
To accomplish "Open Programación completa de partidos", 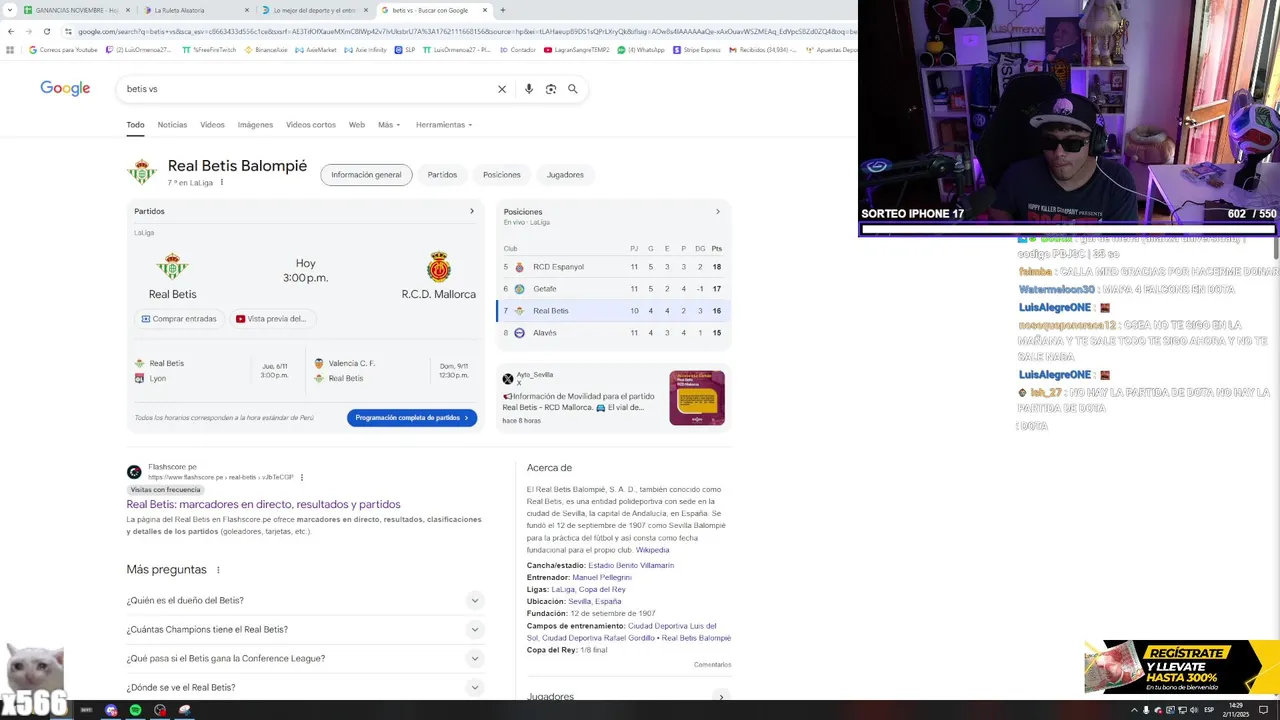I will click(x=412, y=418).
